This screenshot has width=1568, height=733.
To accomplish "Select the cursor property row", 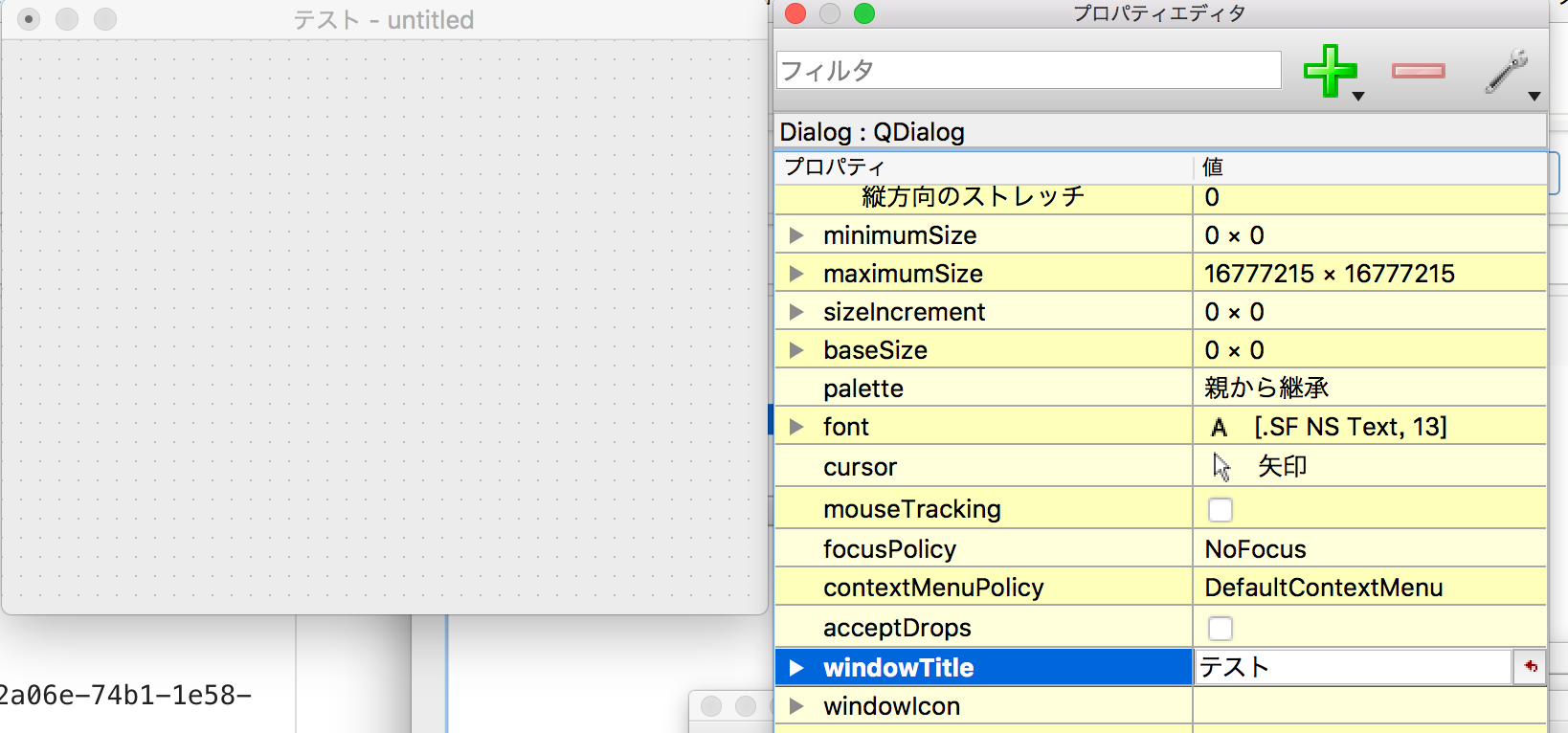I will (1160, 466).
